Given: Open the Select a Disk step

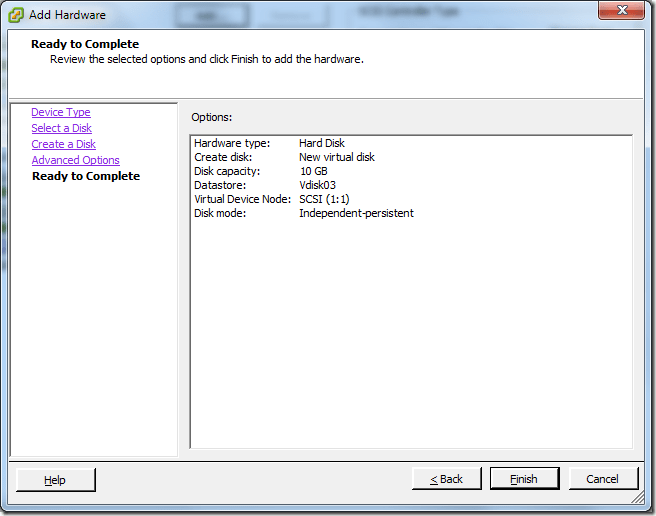Looking at the screenshot, I should coord(62,128).
